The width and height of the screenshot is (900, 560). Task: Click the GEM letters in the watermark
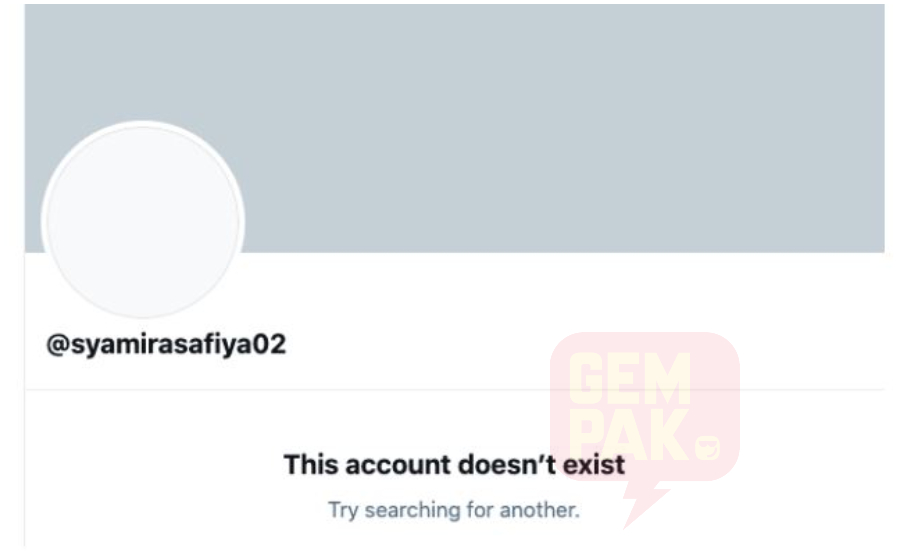pyautogui.click(x=630, y=379)
